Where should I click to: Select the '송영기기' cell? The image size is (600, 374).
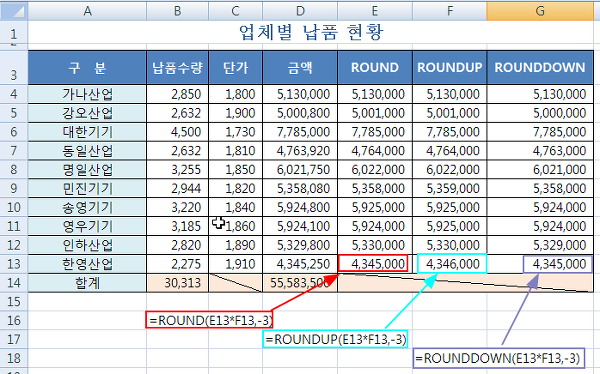87,207
